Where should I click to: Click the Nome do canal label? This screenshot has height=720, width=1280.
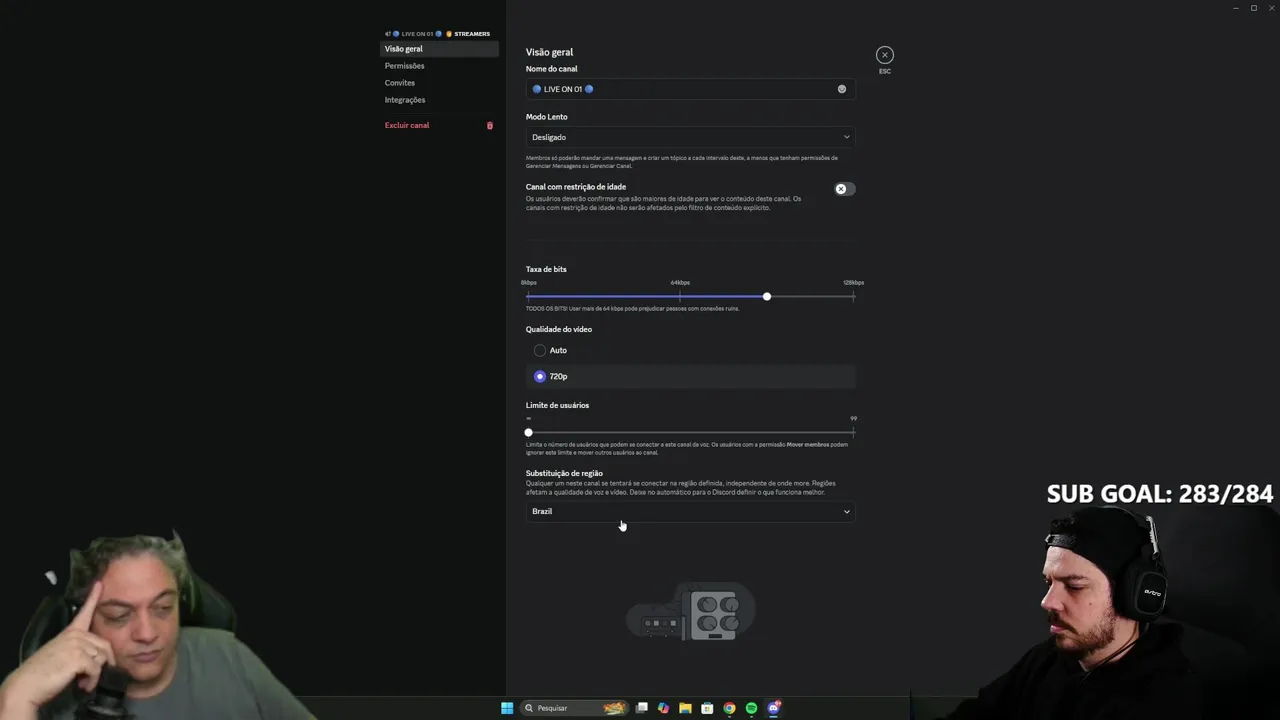click(x=551, y=69)
